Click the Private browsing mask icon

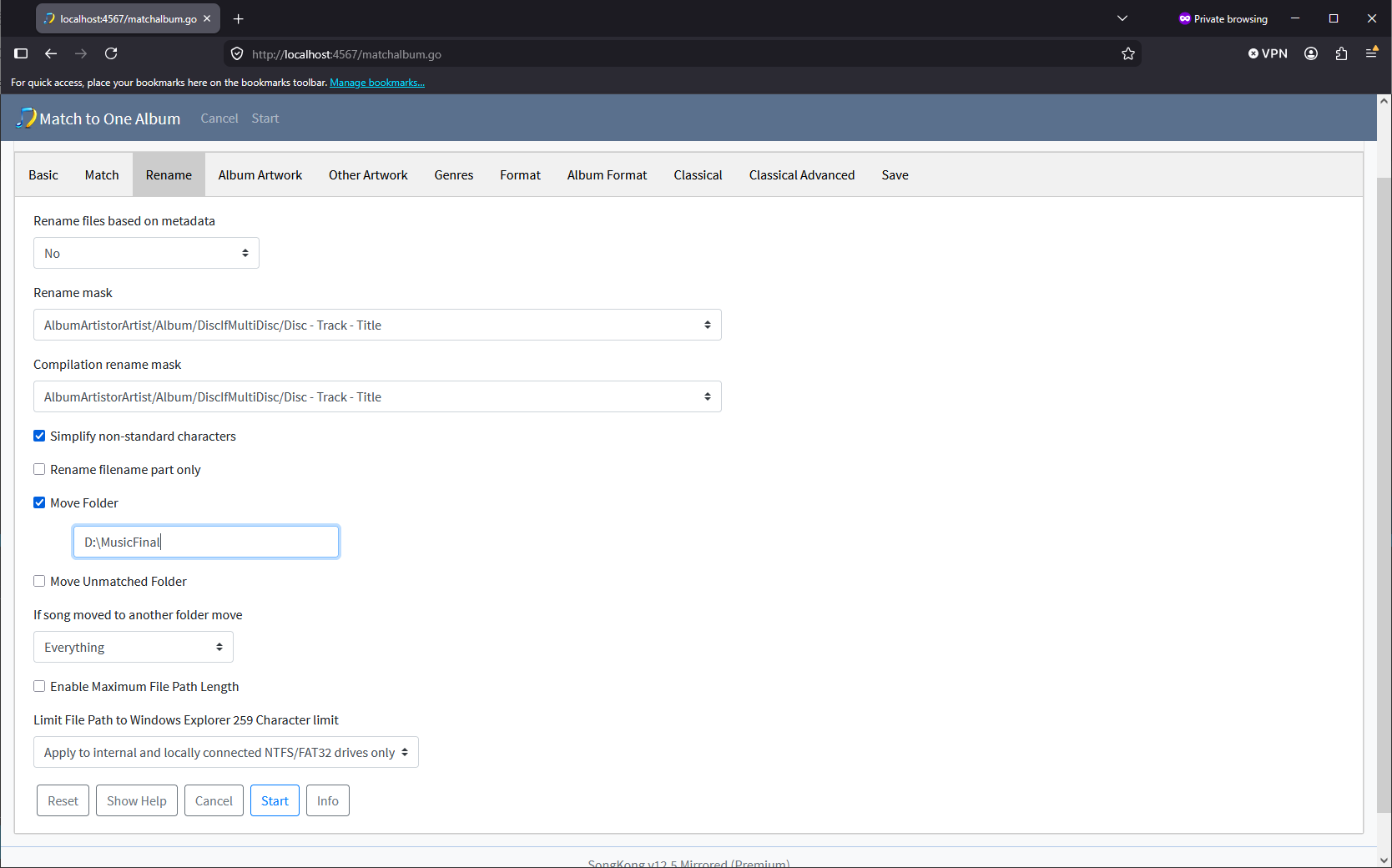1184,18
